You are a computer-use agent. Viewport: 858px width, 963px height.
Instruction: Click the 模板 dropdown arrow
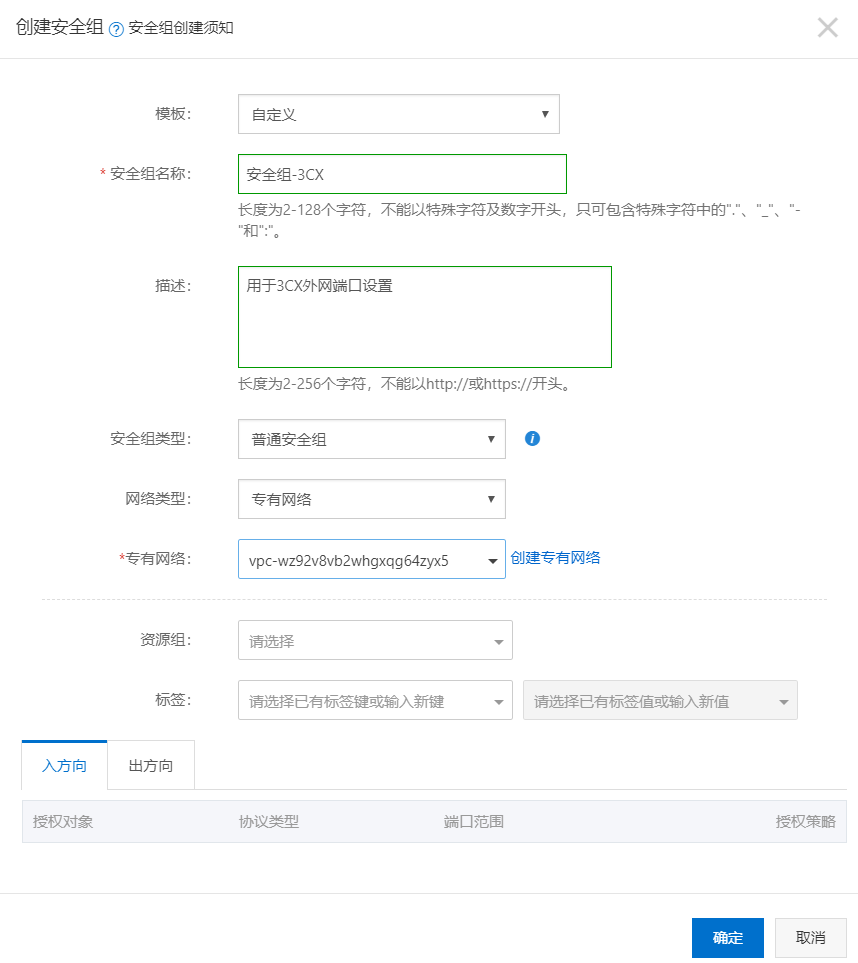pyautogui.click(x=545, y=114)
